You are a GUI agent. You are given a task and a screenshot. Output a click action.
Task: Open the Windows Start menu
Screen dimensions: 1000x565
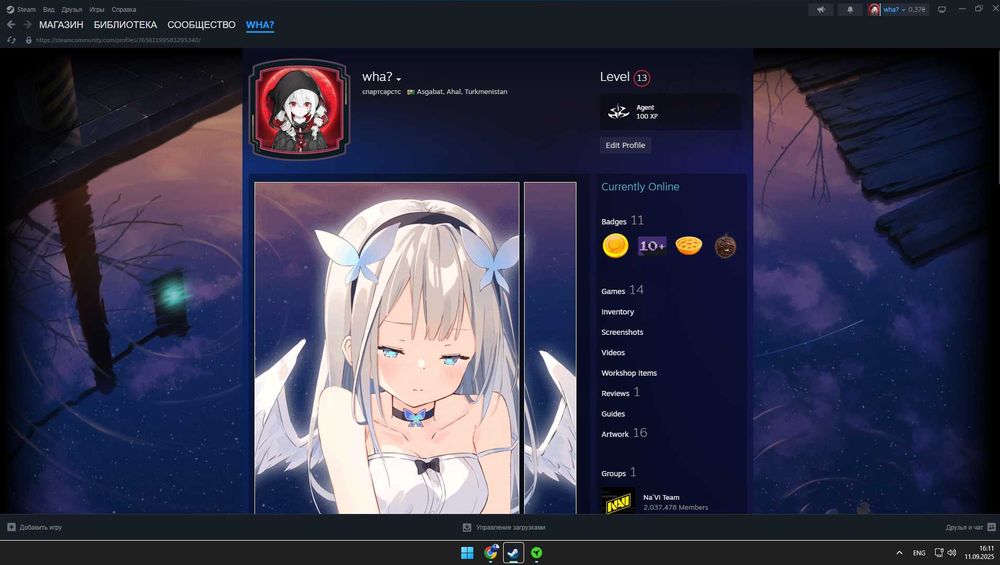[x=467, y=553]
